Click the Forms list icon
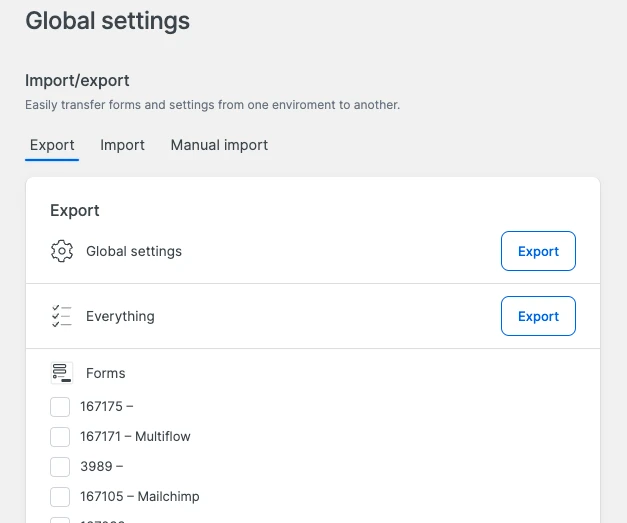This screenshot has height=523, width=627. pyautogui.click(x=62, y=373)
